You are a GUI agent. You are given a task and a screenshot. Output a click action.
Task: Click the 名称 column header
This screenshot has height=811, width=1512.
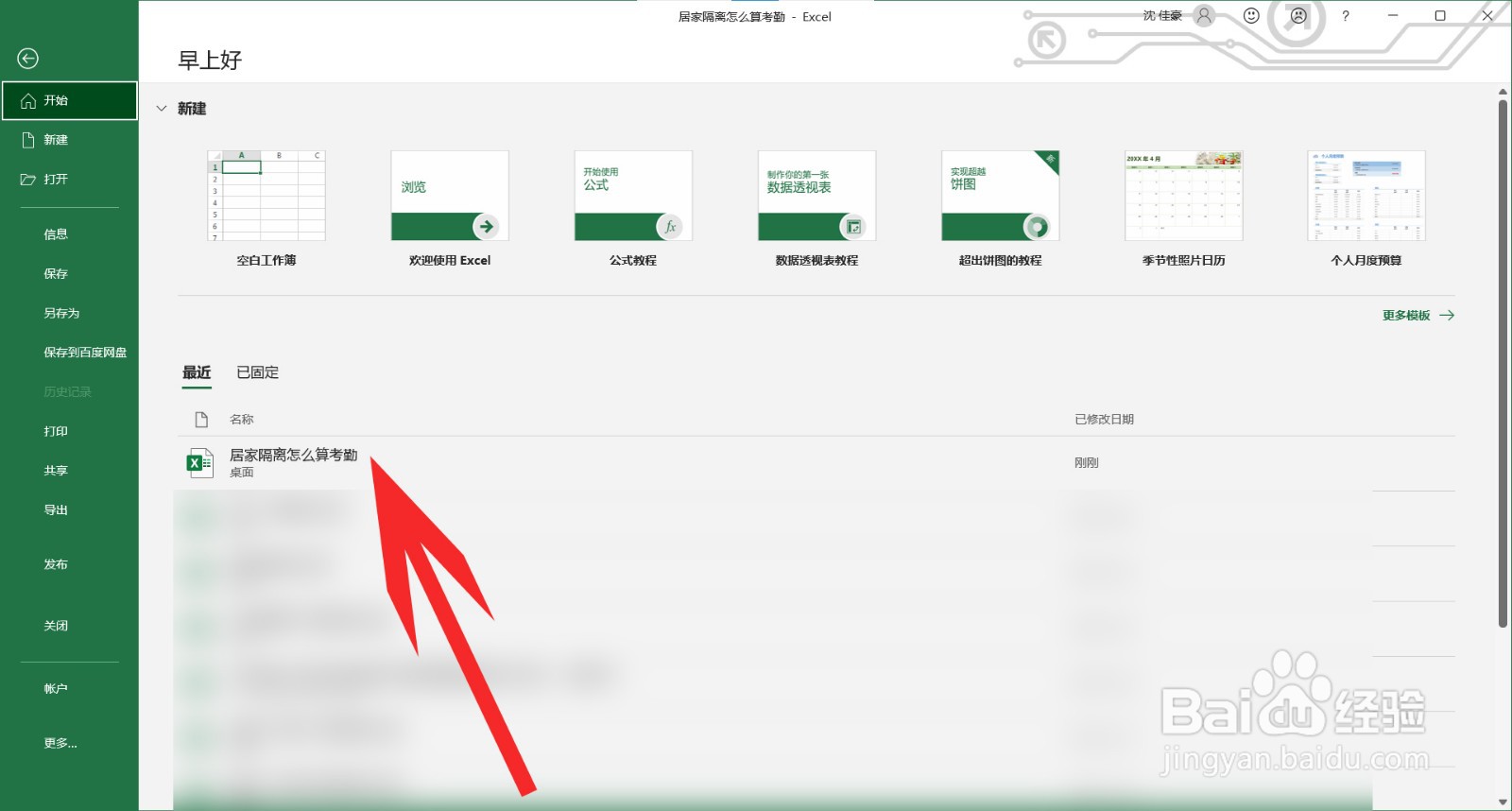click(x=242, y=420)
